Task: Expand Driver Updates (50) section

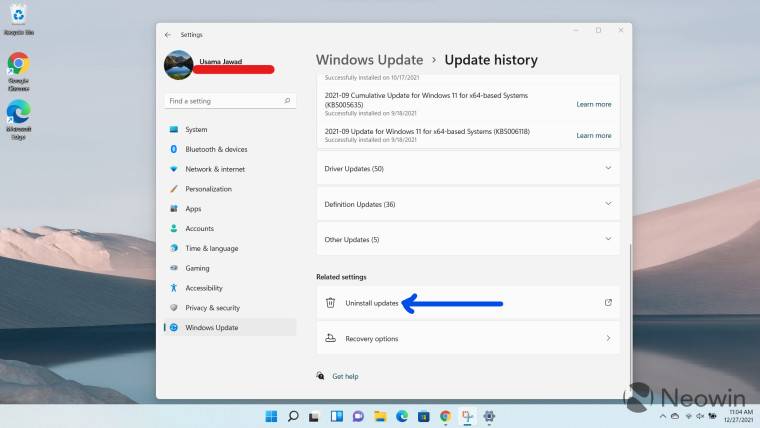Action: click(x=608, y=168)
